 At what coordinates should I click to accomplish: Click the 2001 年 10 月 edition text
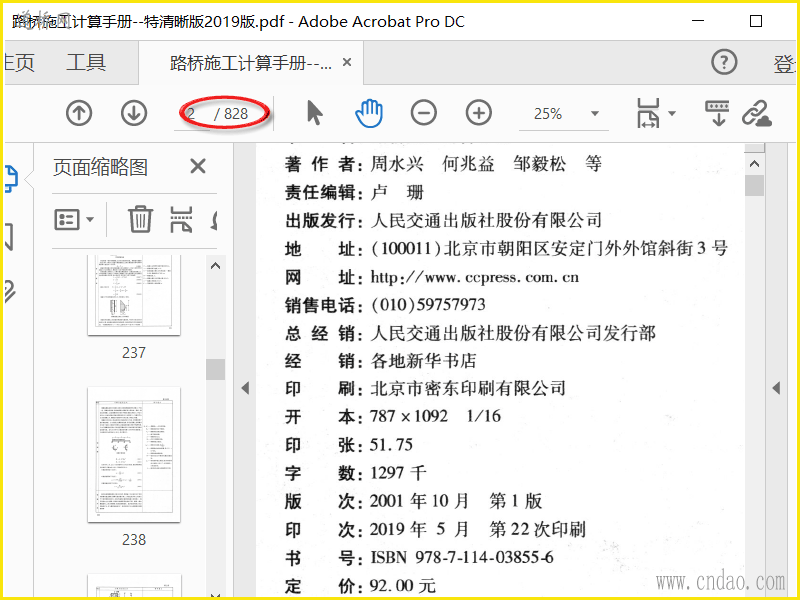click(x=419, y=501)
